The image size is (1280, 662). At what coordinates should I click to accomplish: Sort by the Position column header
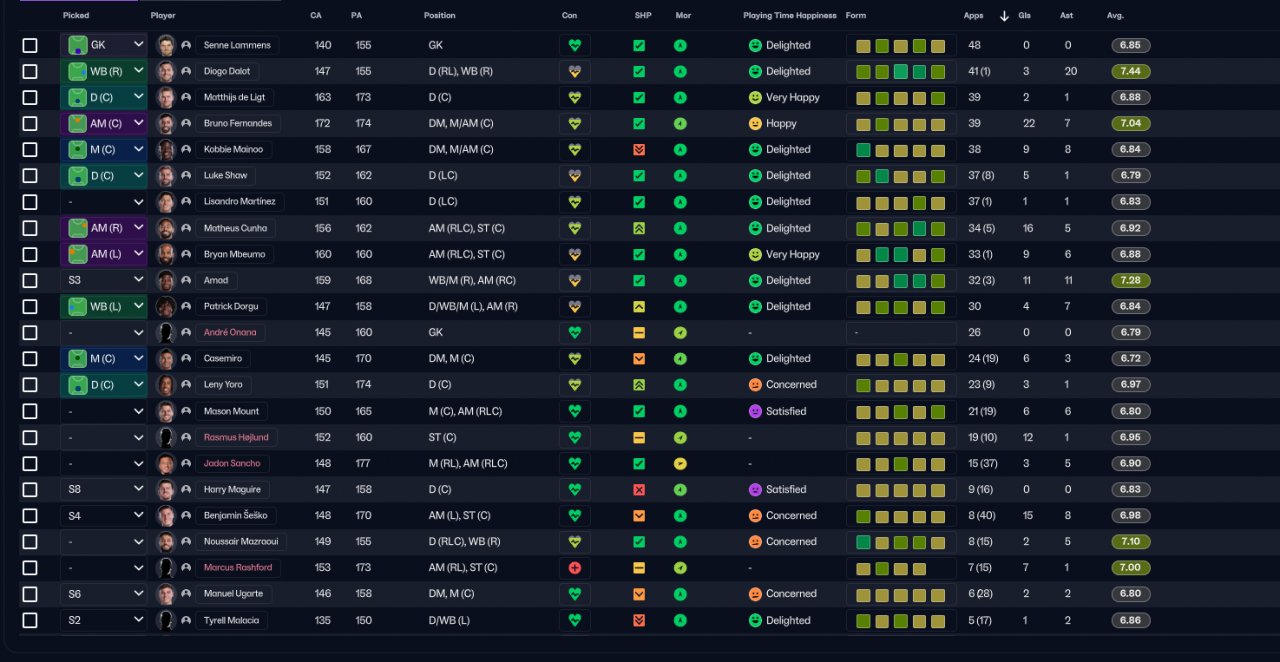tap(440, 16)
